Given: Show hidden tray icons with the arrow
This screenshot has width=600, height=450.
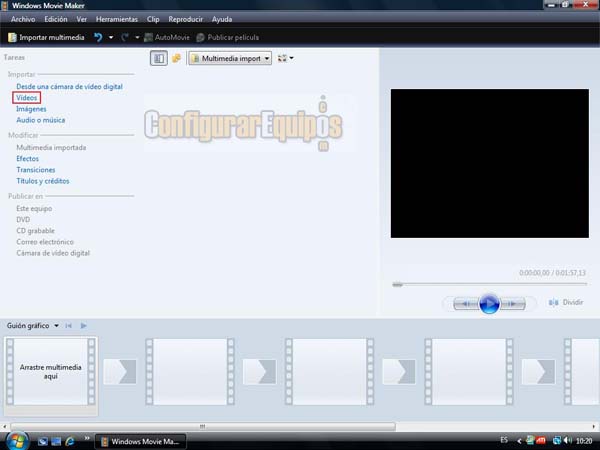Looking at the screenshot, I should click(x=519, y=441).
